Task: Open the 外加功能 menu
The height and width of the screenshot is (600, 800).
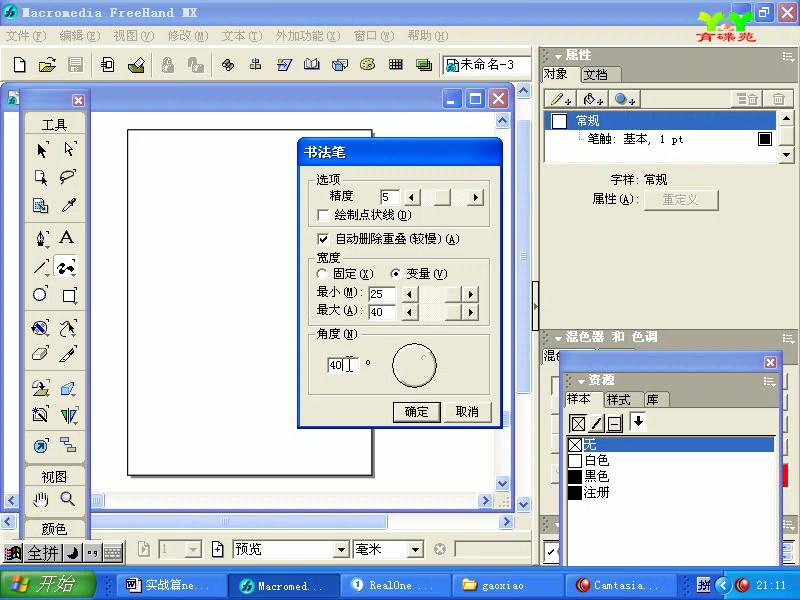Action: [308, 36]
